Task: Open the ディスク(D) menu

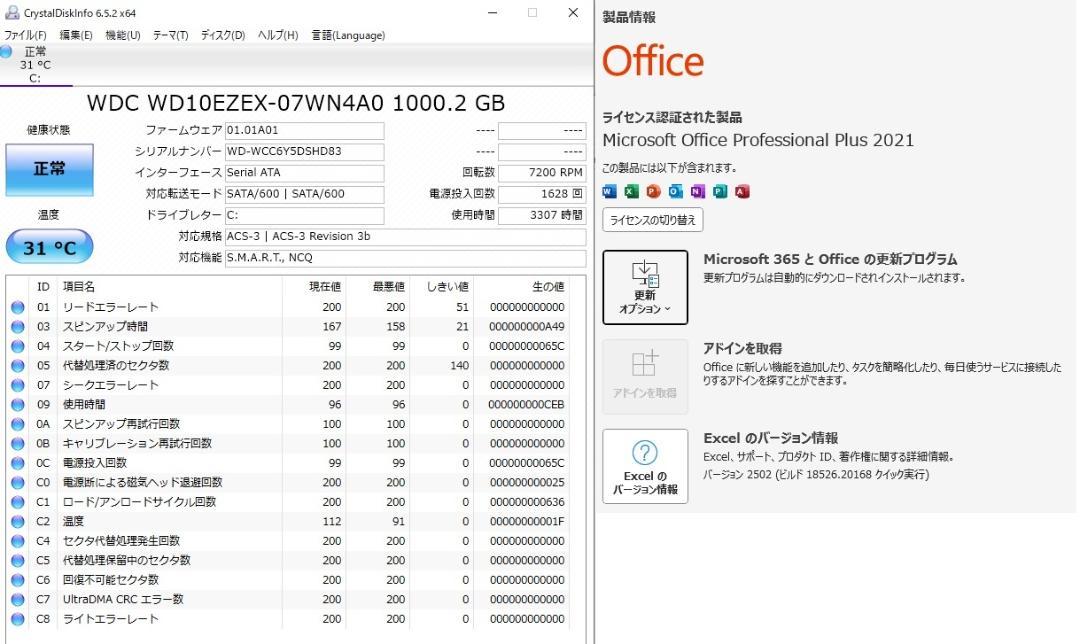Action: [x=222, y=35]
